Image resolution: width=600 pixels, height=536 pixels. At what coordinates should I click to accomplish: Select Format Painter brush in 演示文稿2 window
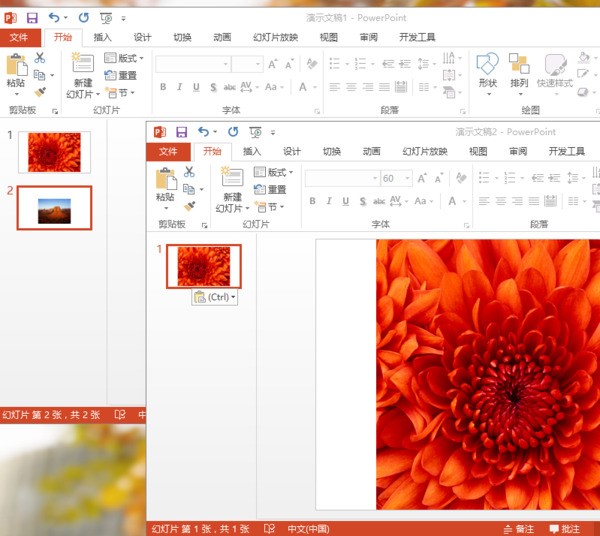(x=188, y=206)
